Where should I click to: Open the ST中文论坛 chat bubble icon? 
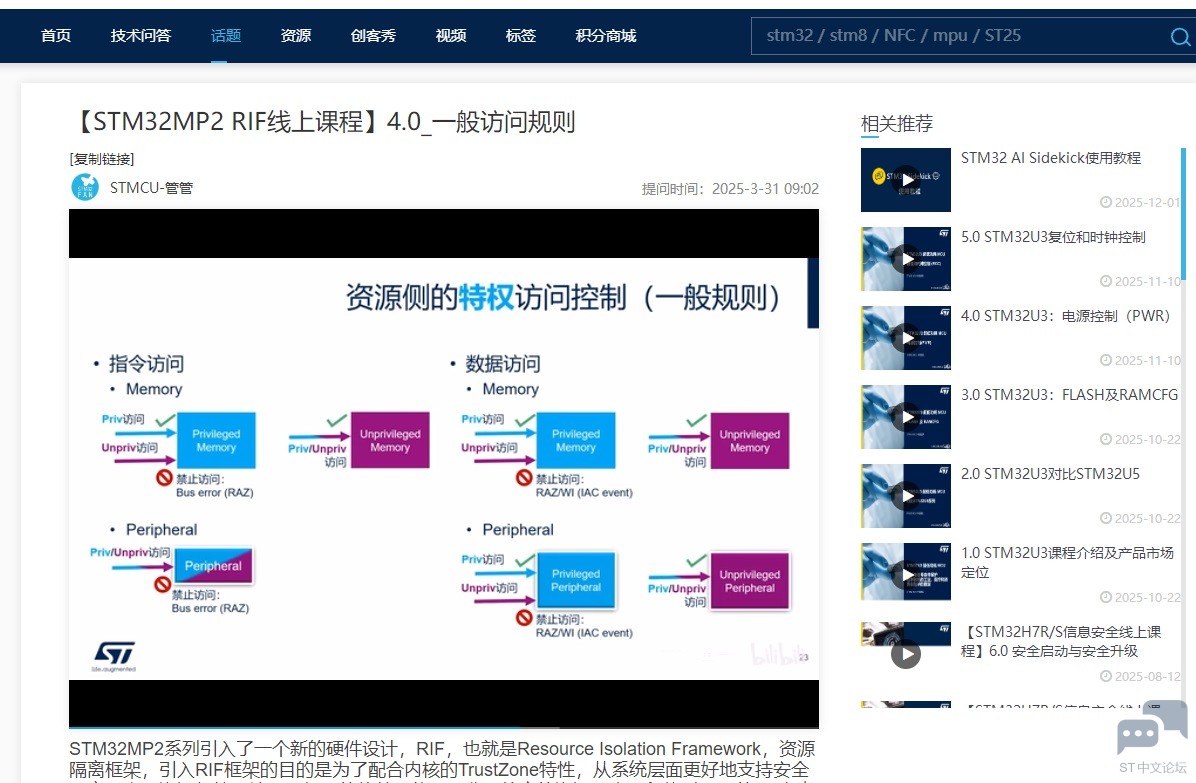[x=1152, y=729]
